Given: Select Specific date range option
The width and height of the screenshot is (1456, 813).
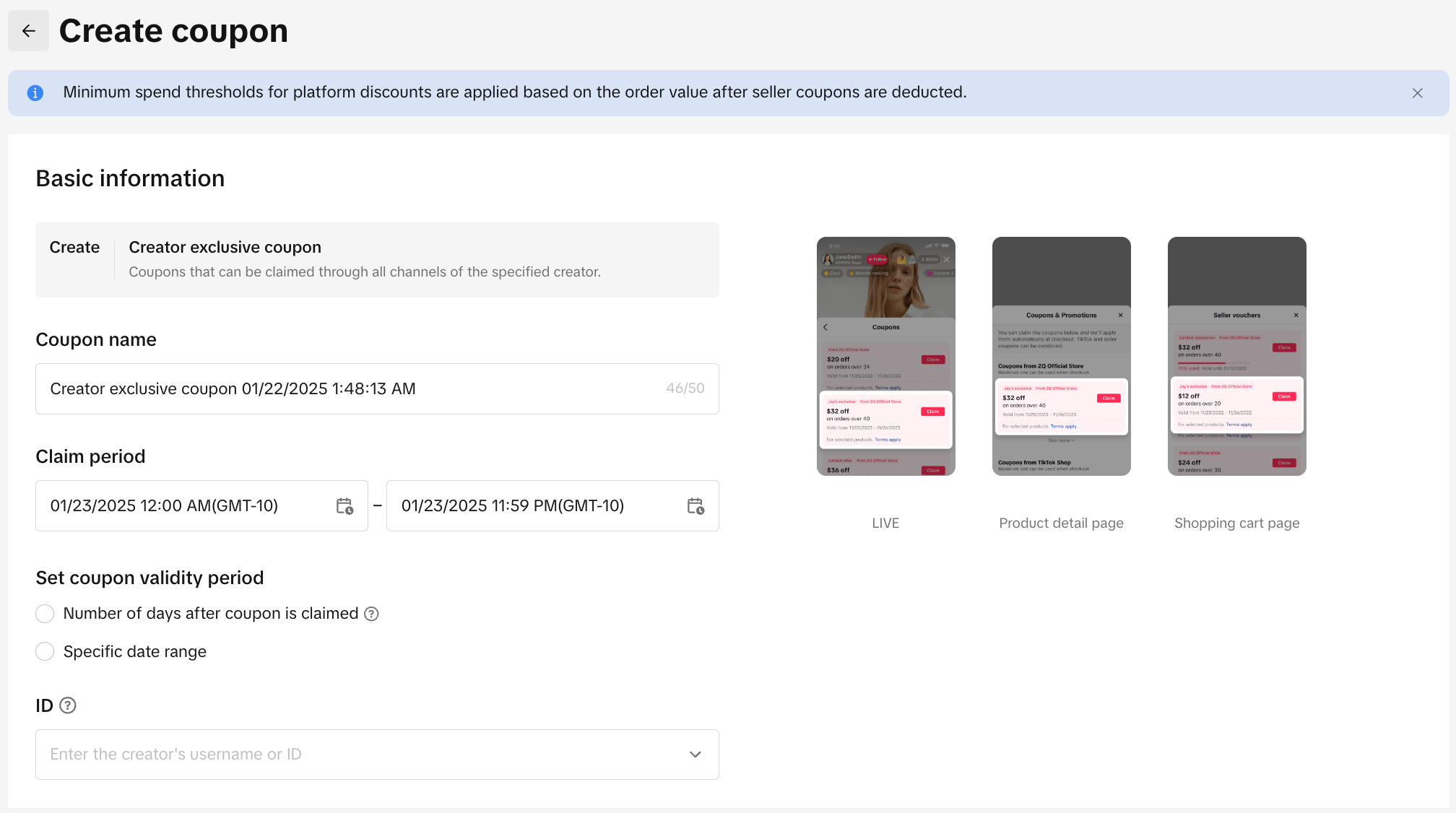Looking at the screenshot, I should pos(45,652).
